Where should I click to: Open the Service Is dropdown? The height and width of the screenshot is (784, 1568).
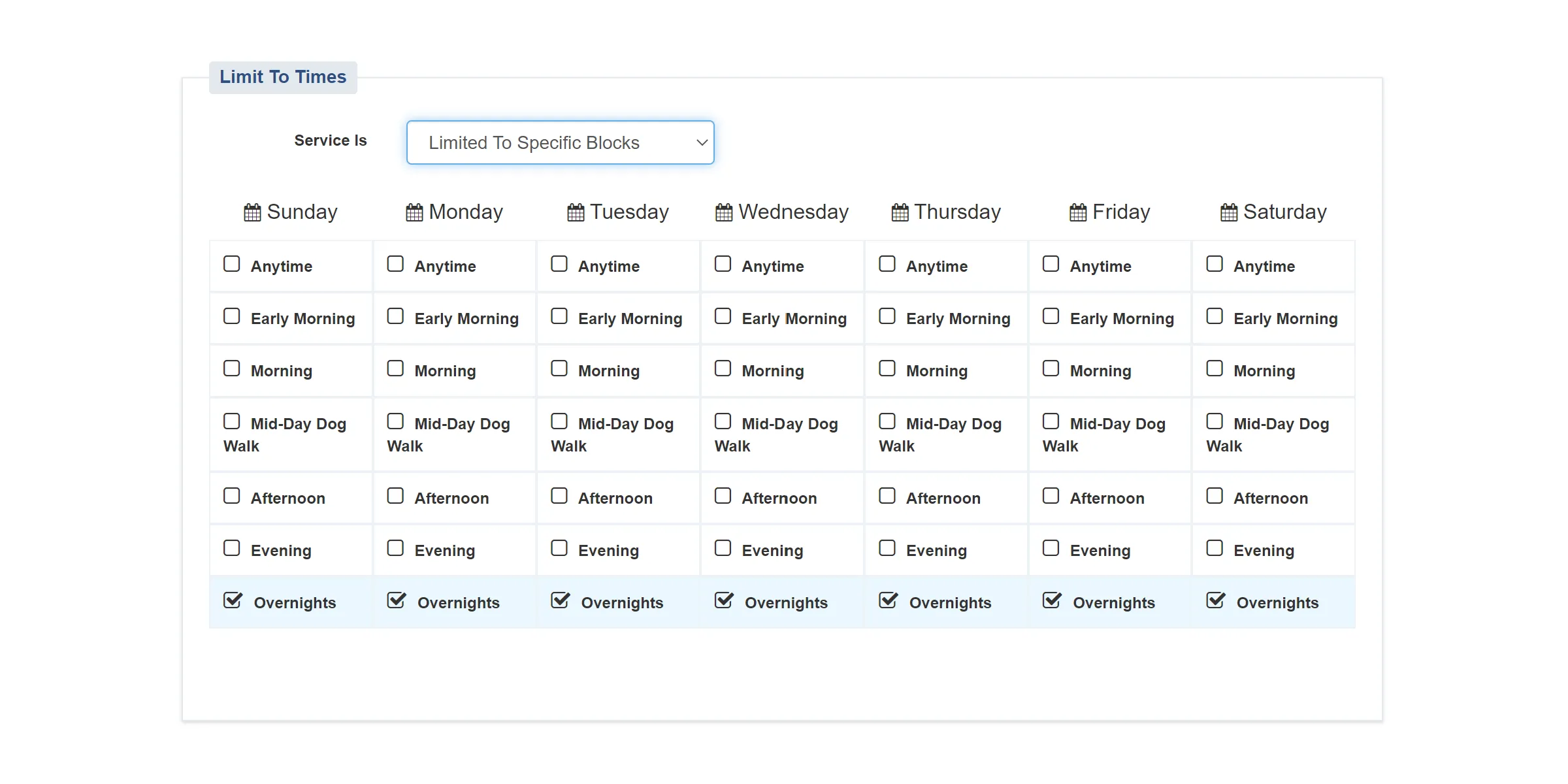pyautogui.click(x=560, y=142)
